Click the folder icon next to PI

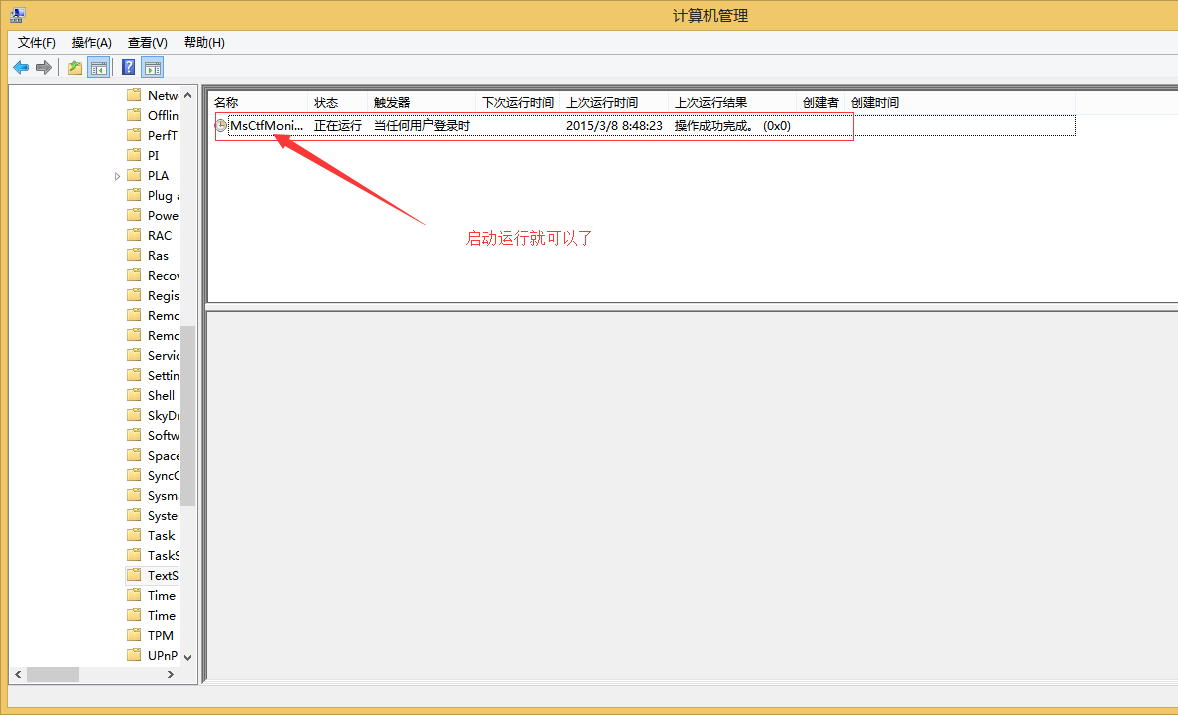(134, 155)
